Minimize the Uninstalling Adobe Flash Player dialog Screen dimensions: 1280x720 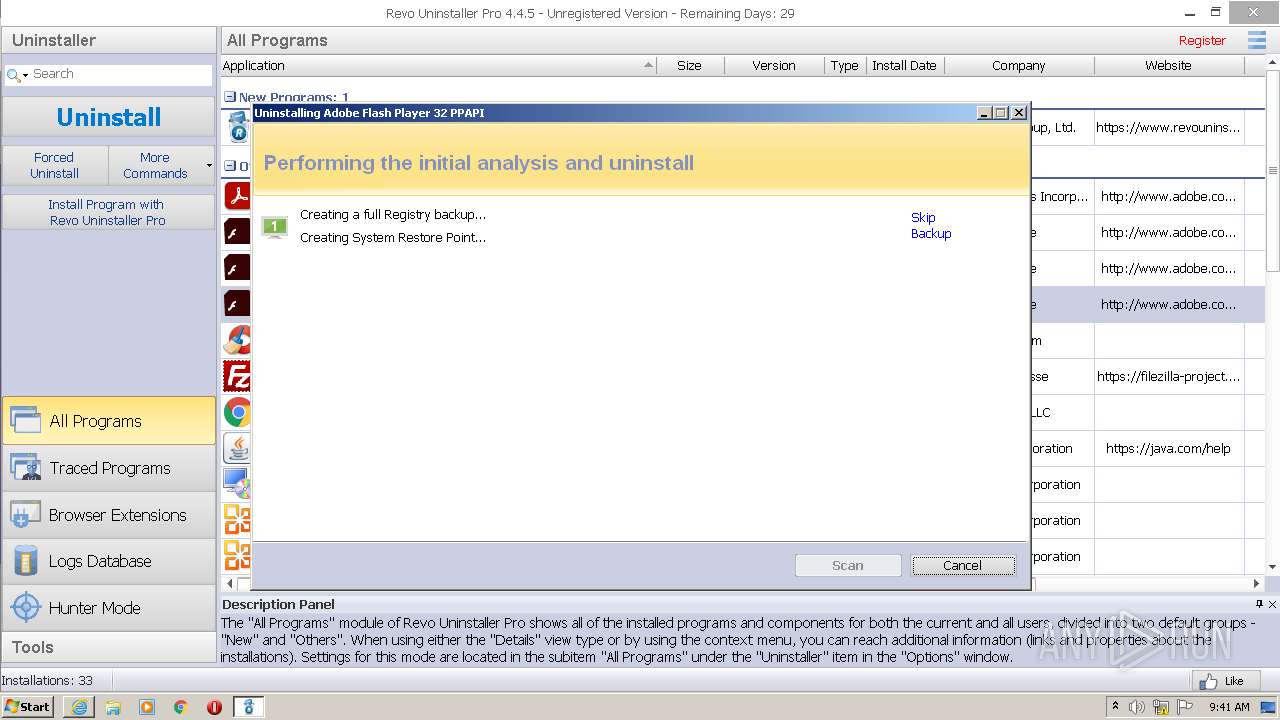coord(984,113)
